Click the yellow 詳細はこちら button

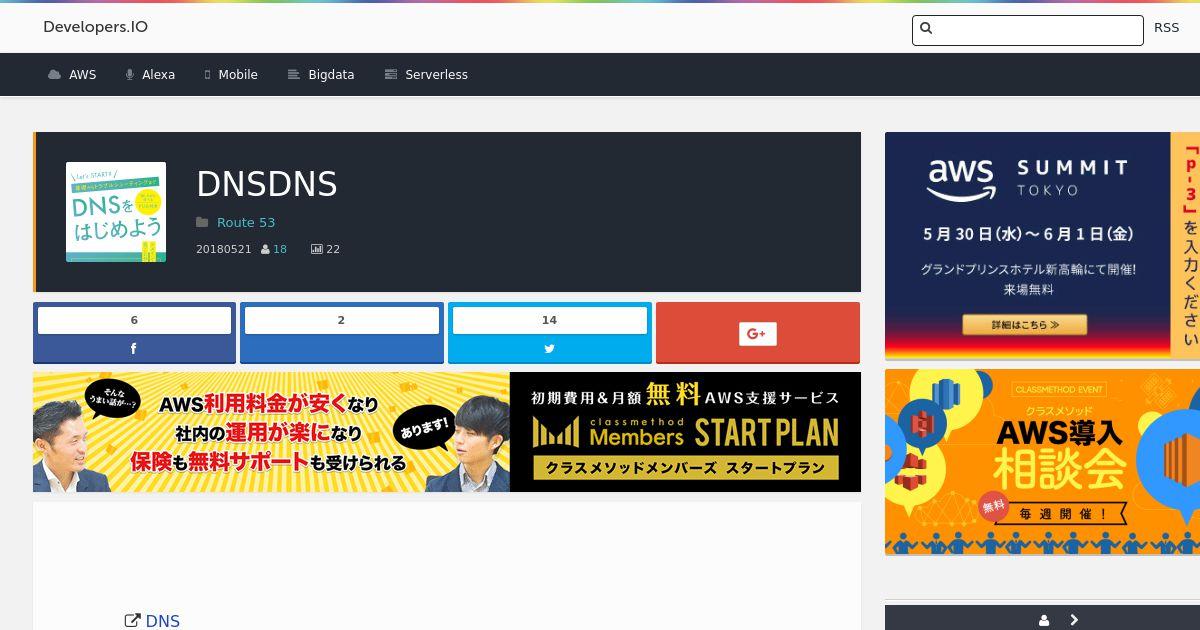coord(1025,325)
